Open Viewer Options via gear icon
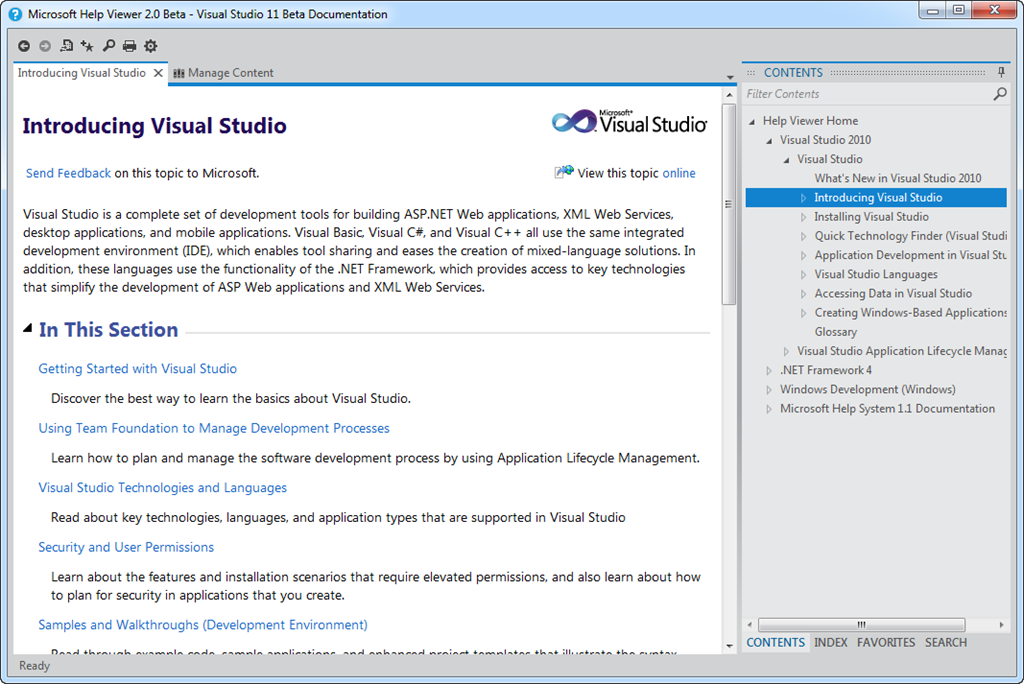Viewport: 1024px width, 684px height. 151,46
